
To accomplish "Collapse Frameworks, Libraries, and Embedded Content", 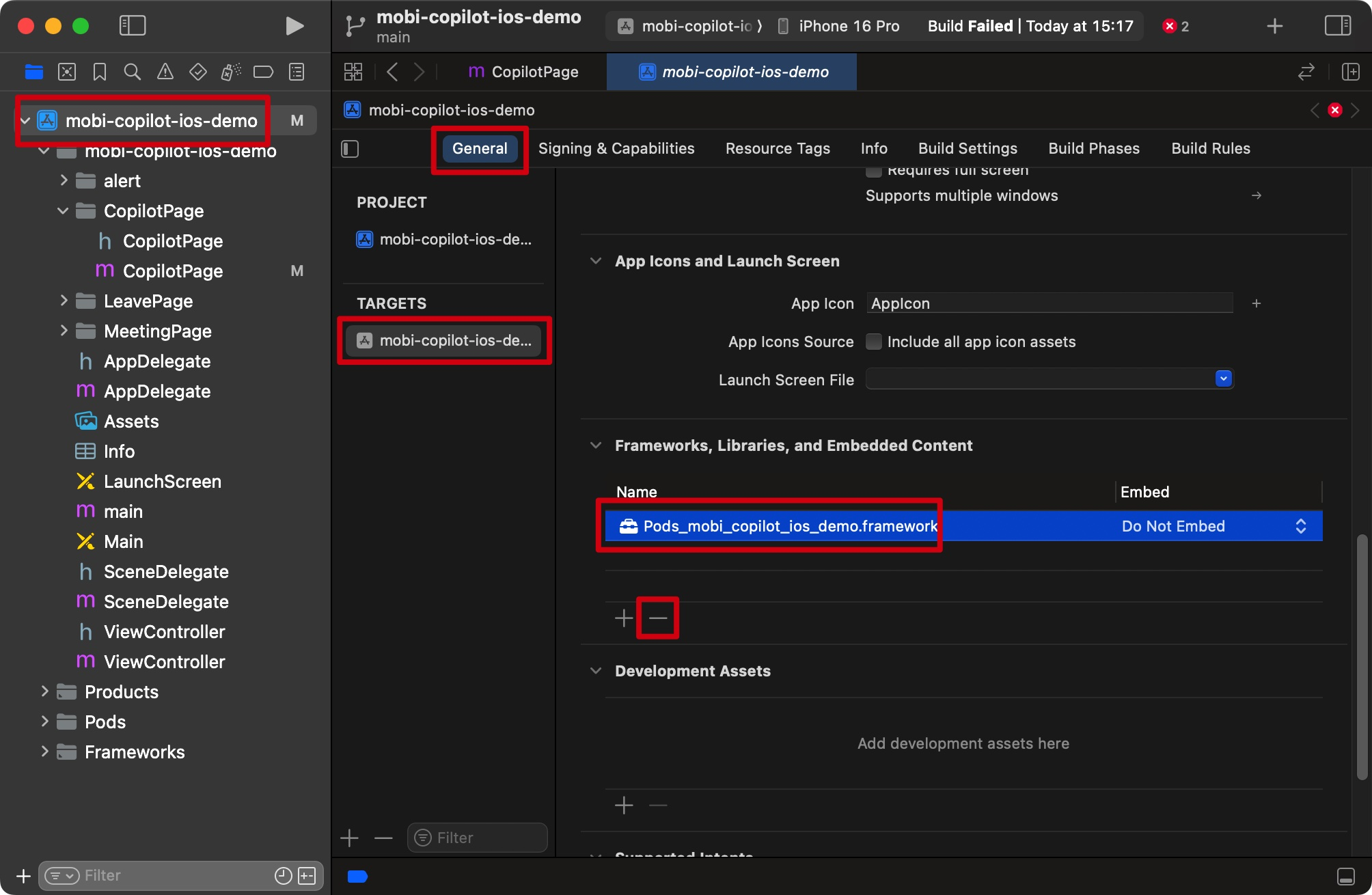I will 596,445.
